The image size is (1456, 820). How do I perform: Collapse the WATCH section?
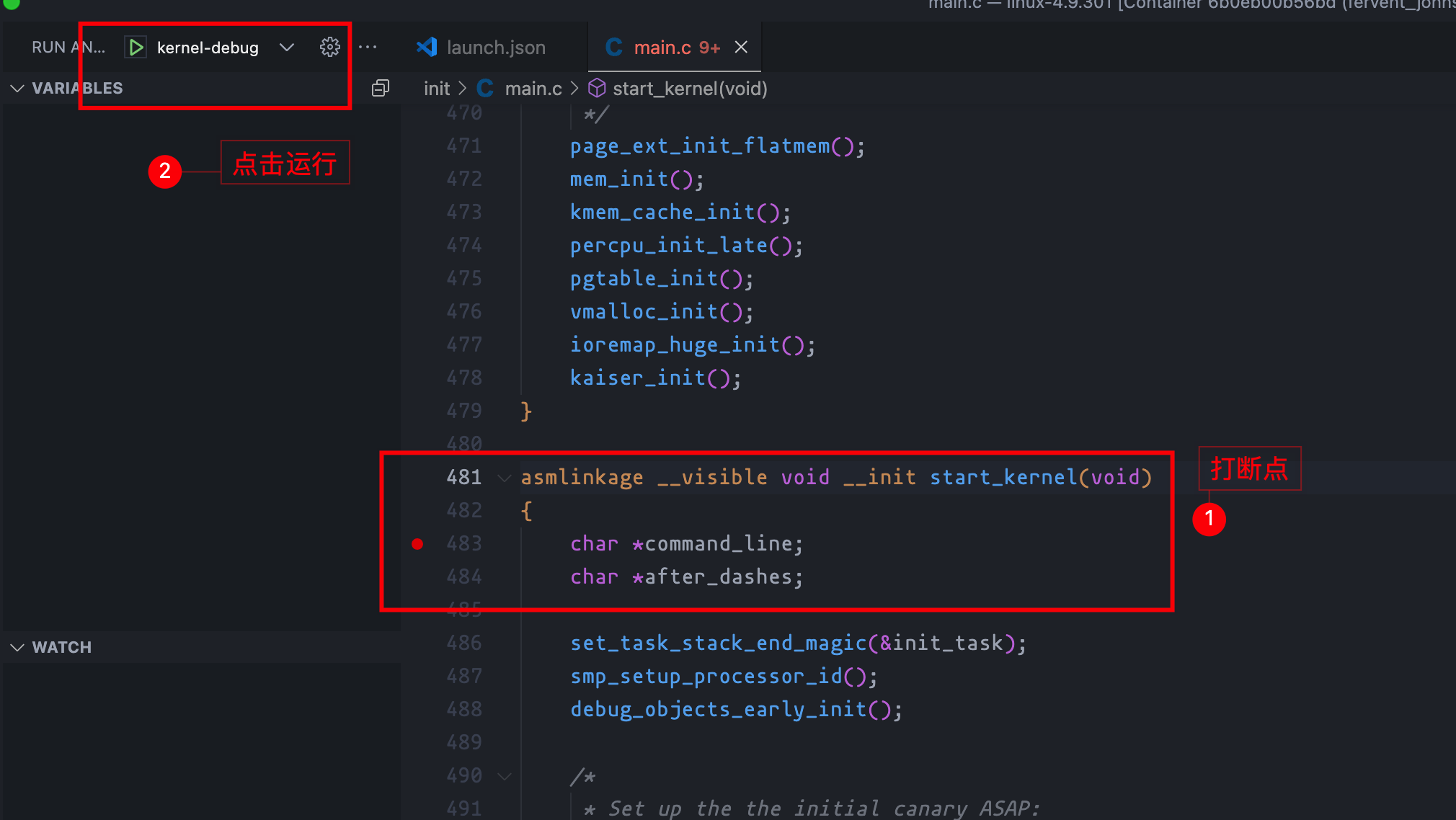17,647
